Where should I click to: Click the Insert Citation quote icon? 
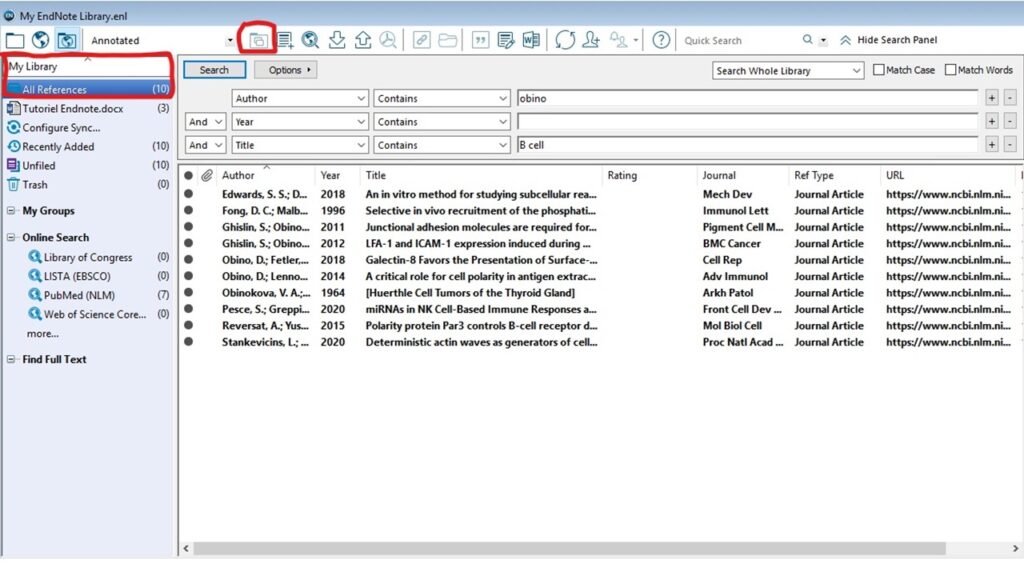(x=480, y=41)
